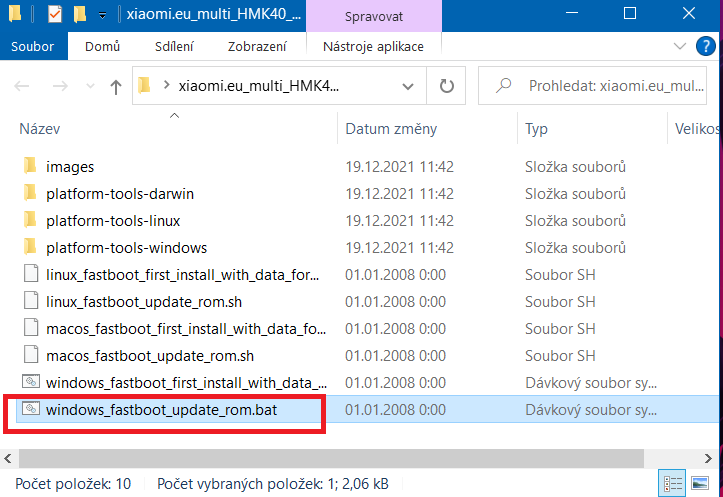Switch to Details view in the status bar
723x497 pixels.
[672, 483]
